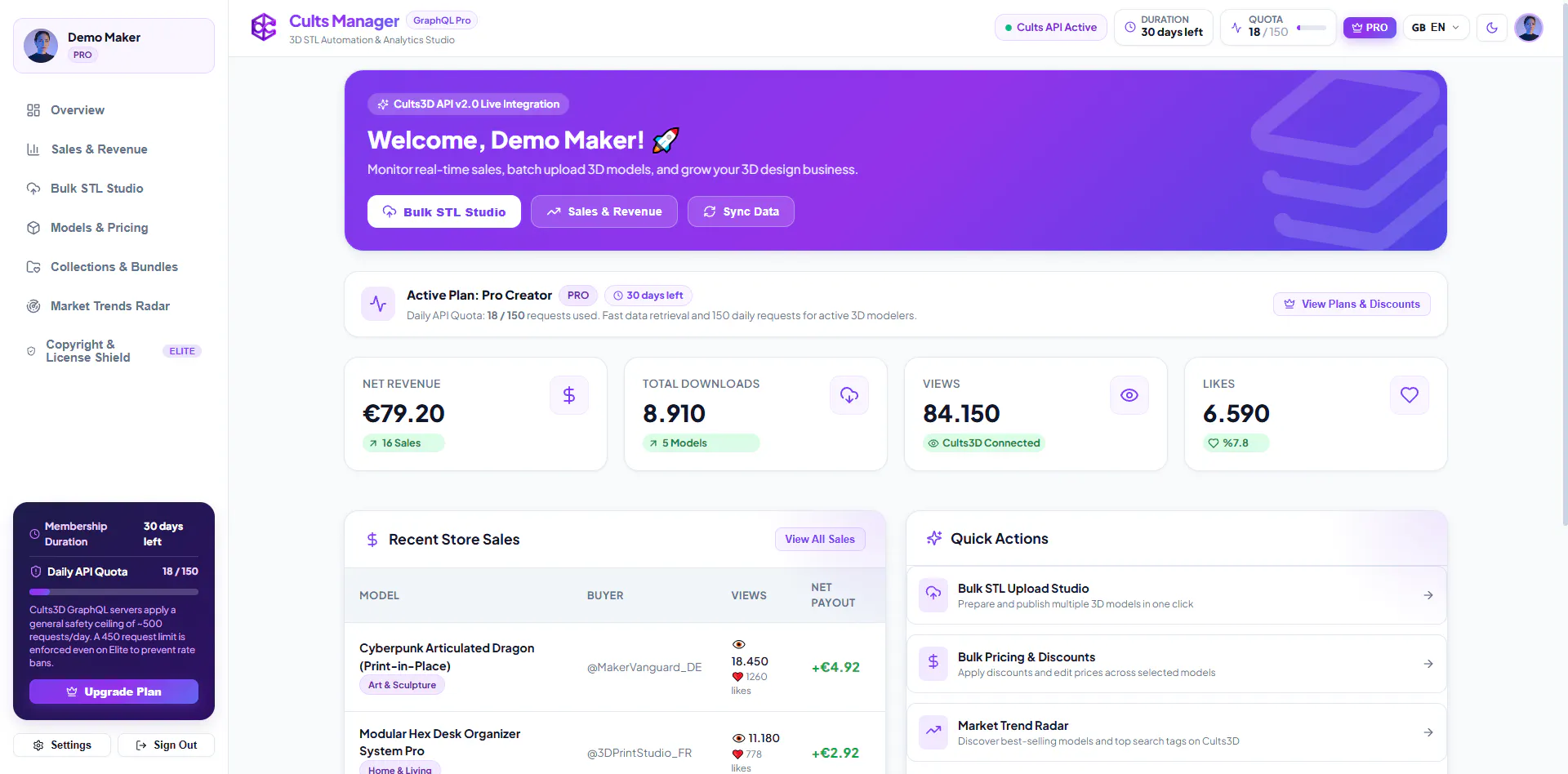The height and width of the screenshot is (774, 1568).
Task: Click the Cults API Active status pill
Action: tap(1051, 28)
